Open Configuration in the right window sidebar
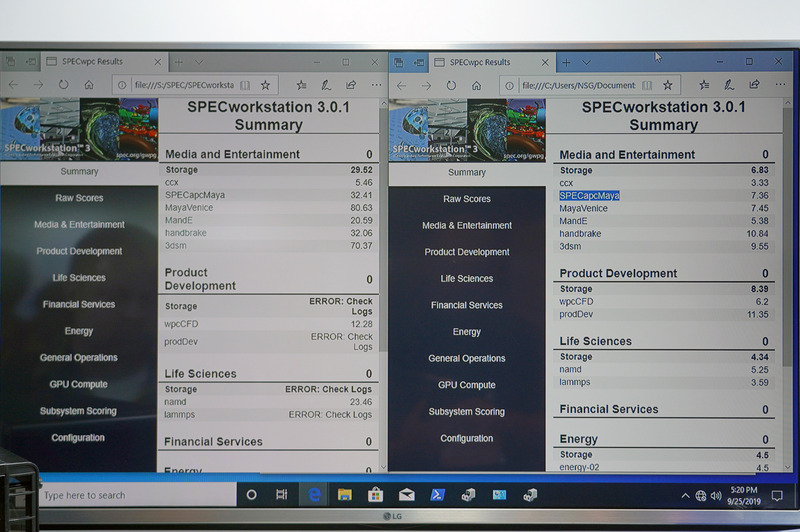This screenshot has width=800, height=532. click(x=467, y=438)
